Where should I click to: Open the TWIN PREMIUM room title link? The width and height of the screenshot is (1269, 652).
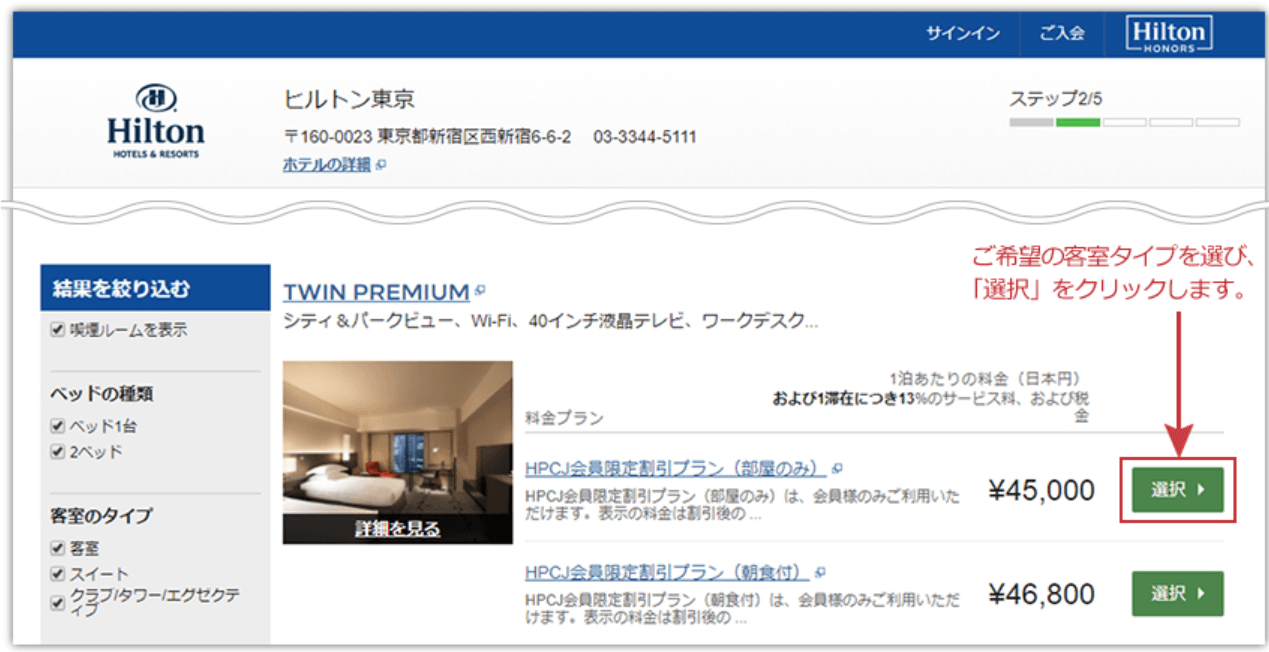click(376, 292)
